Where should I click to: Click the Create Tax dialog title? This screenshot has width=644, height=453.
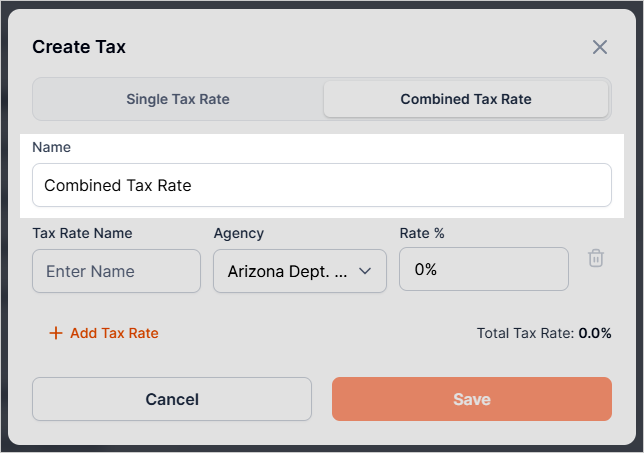[x=79, y=47]
